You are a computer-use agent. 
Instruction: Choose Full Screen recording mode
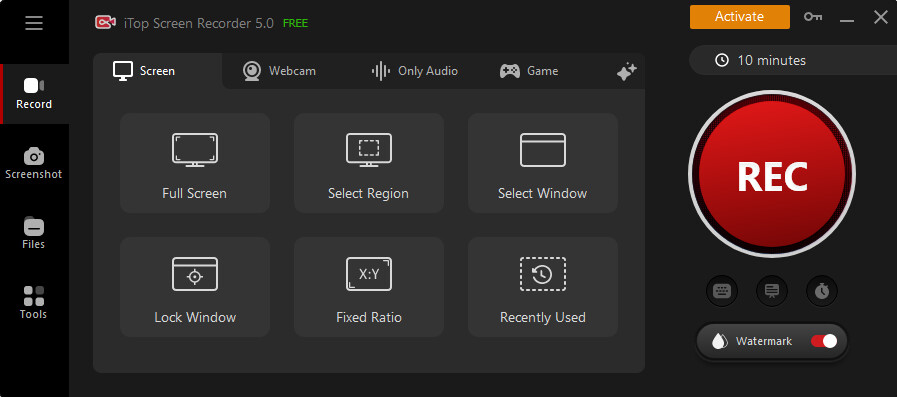[195, 163]
